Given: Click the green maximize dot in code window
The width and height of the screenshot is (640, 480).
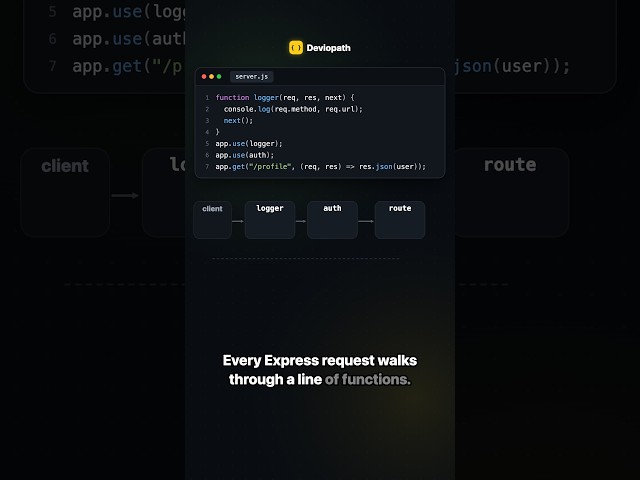Looking at the screenshot, I should coord(219,77).
